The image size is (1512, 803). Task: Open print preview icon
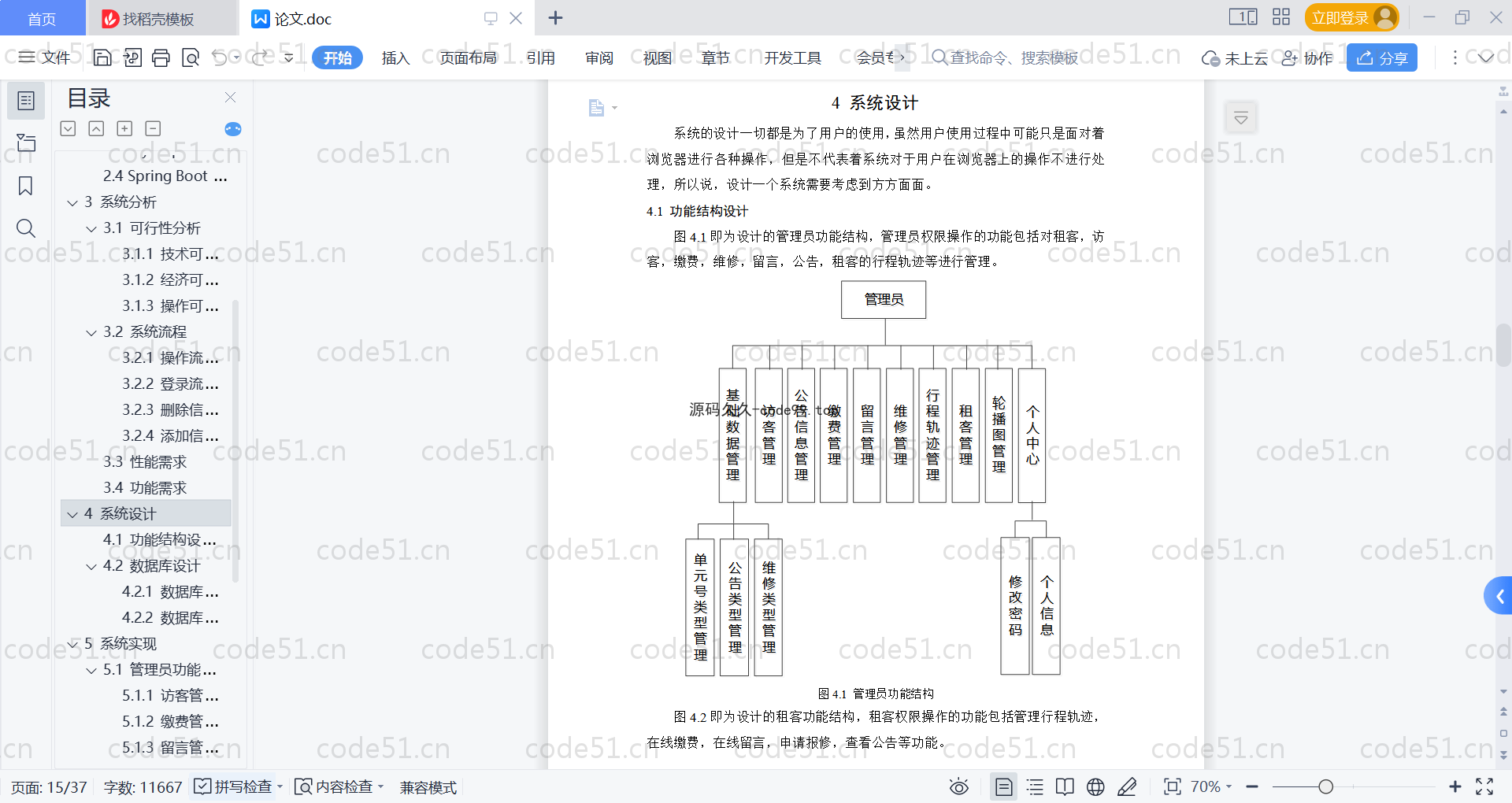(191, 57)
